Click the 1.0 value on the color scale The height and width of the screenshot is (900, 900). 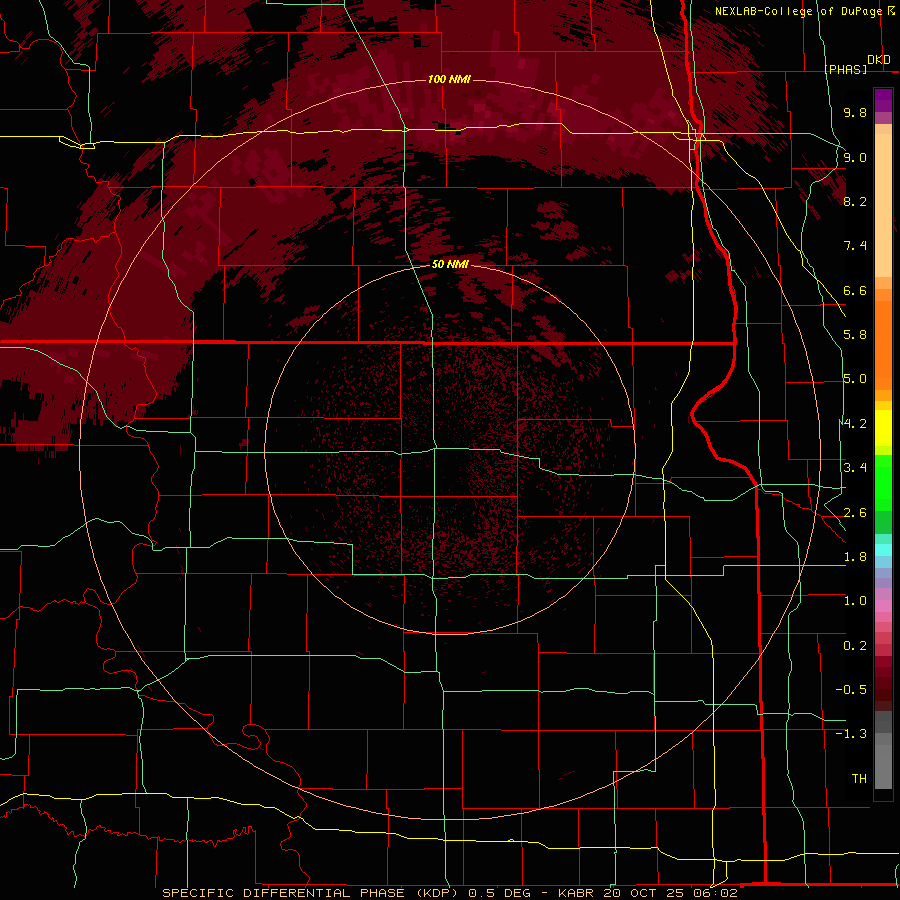(855, 601)
